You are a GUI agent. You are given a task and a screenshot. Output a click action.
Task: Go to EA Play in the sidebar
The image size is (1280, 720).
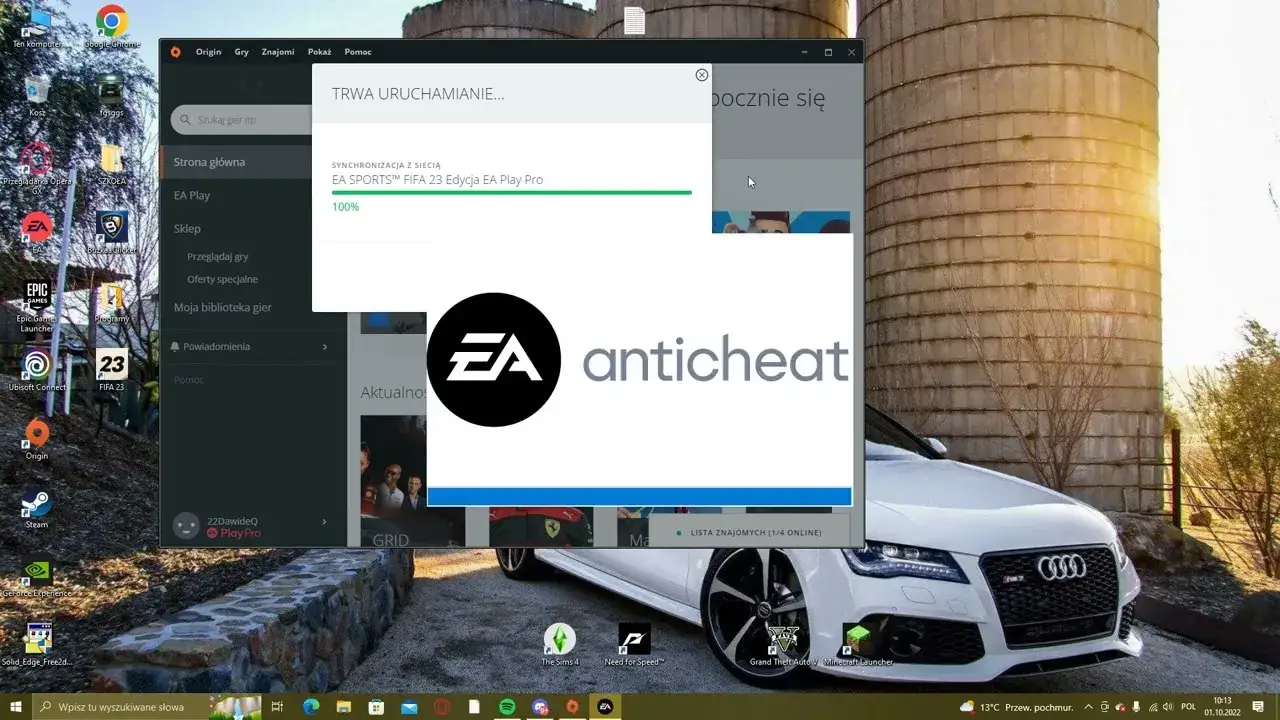point(192,195)
